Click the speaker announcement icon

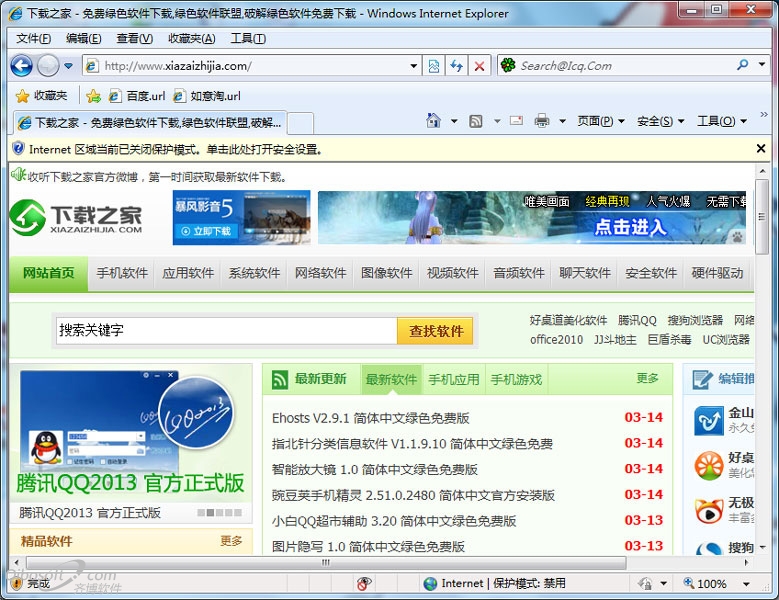18,174
